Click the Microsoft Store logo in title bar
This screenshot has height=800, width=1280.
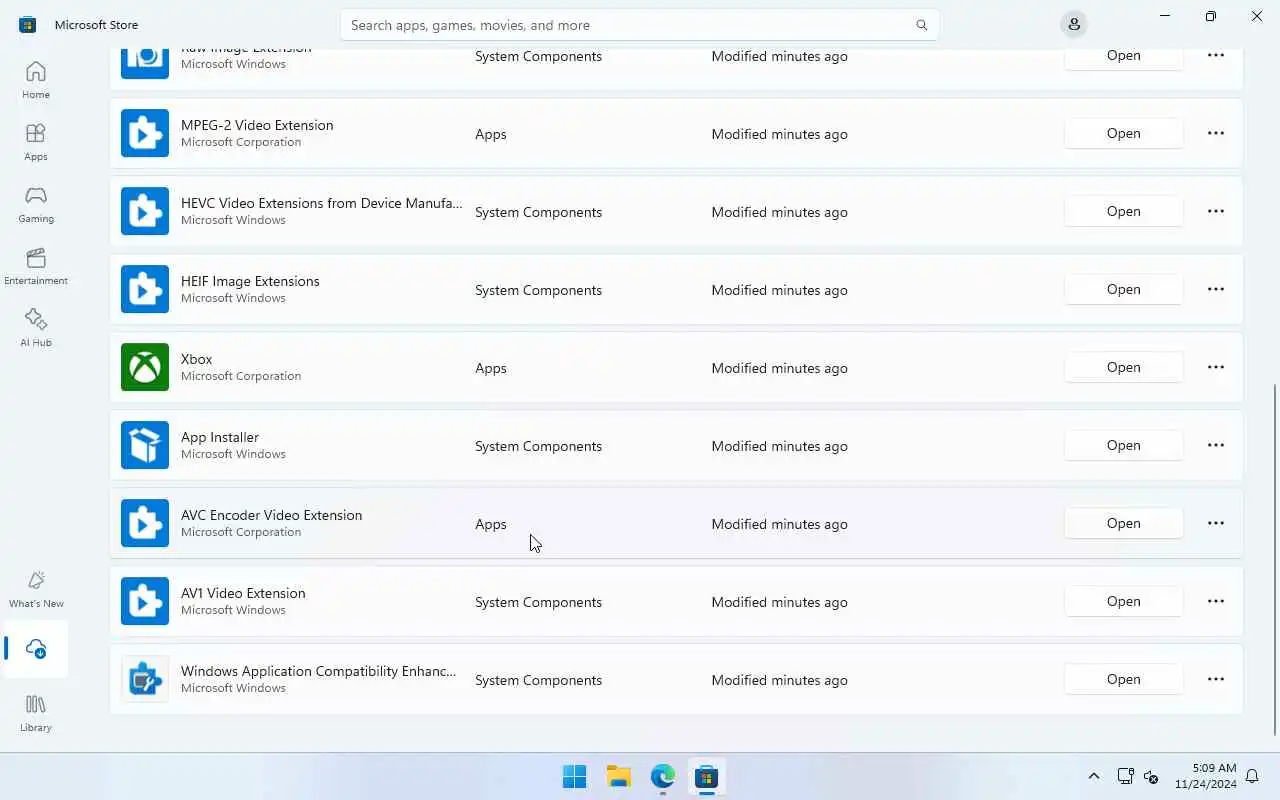click(28, 24)
